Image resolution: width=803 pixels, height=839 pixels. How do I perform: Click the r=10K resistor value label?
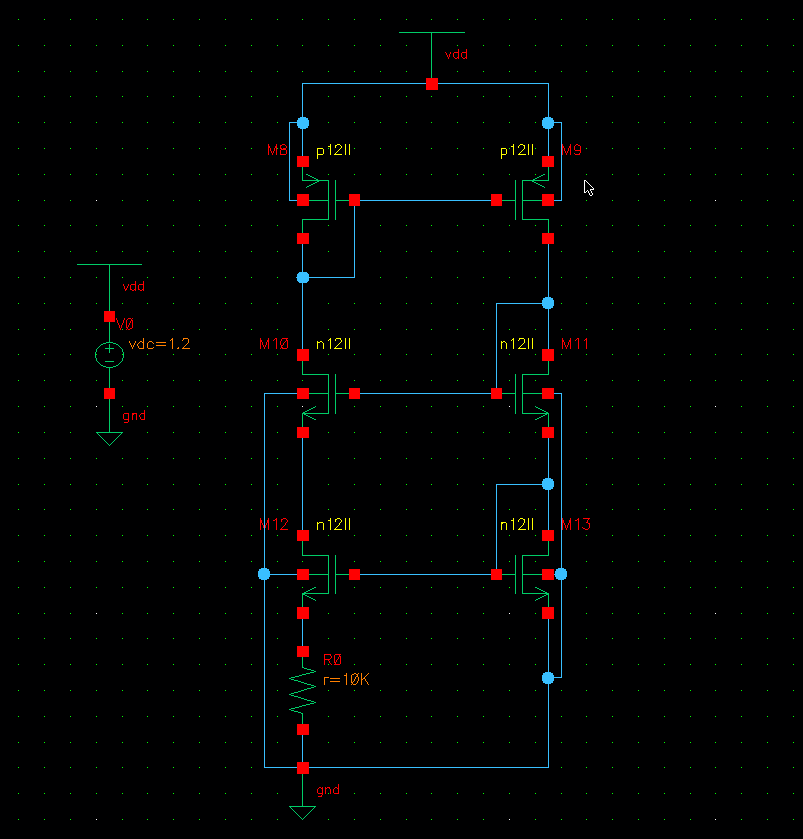click(347, 679)
